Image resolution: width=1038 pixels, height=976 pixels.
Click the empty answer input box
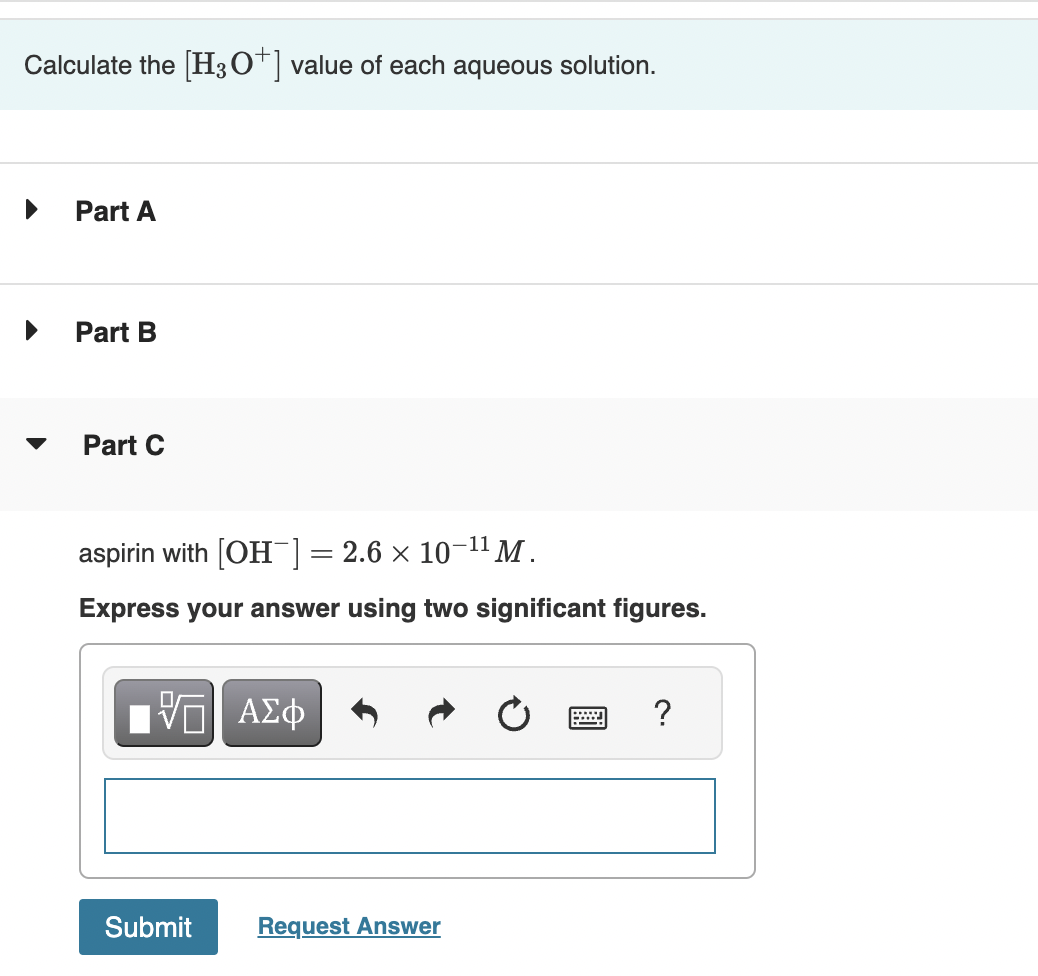pyautogui.click(x=409, y=815)
